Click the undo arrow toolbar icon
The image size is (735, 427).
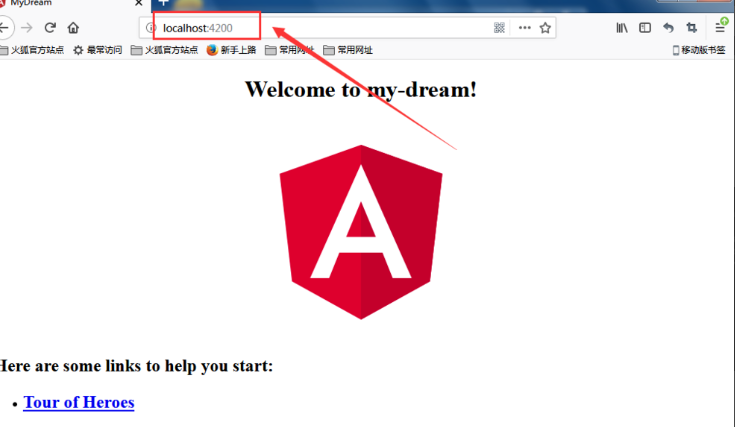[668, 28]
